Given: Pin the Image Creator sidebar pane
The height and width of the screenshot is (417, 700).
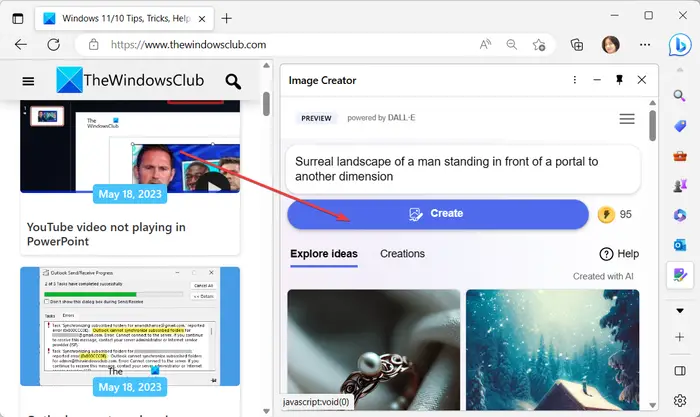Looking at the screenshot, I should click(619, 80).
